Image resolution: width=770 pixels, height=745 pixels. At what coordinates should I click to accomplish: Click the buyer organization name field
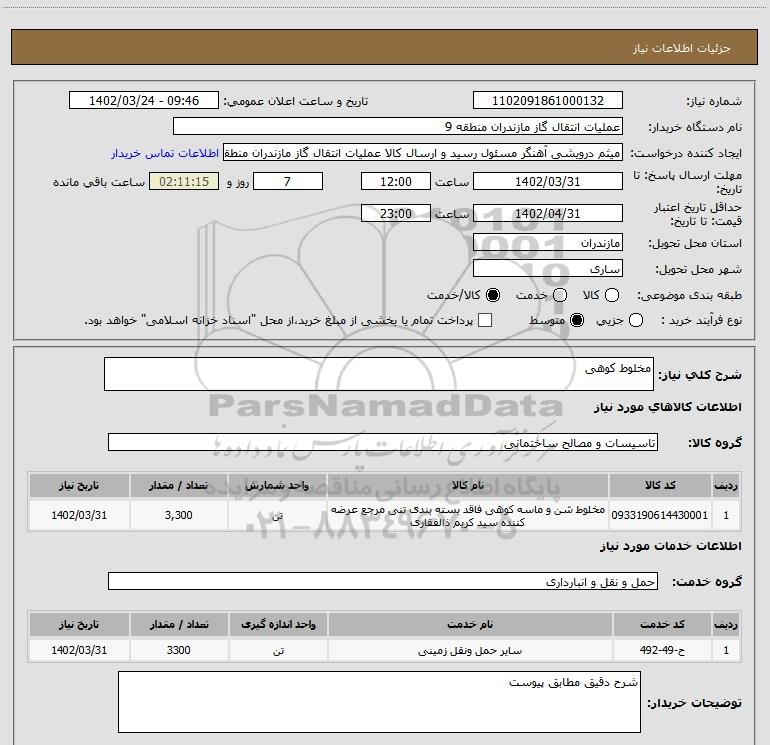point(398,127)
